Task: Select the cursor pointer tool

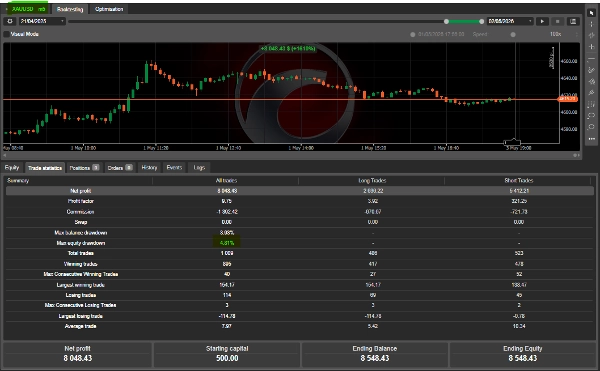Action: (x=592, y=13)
